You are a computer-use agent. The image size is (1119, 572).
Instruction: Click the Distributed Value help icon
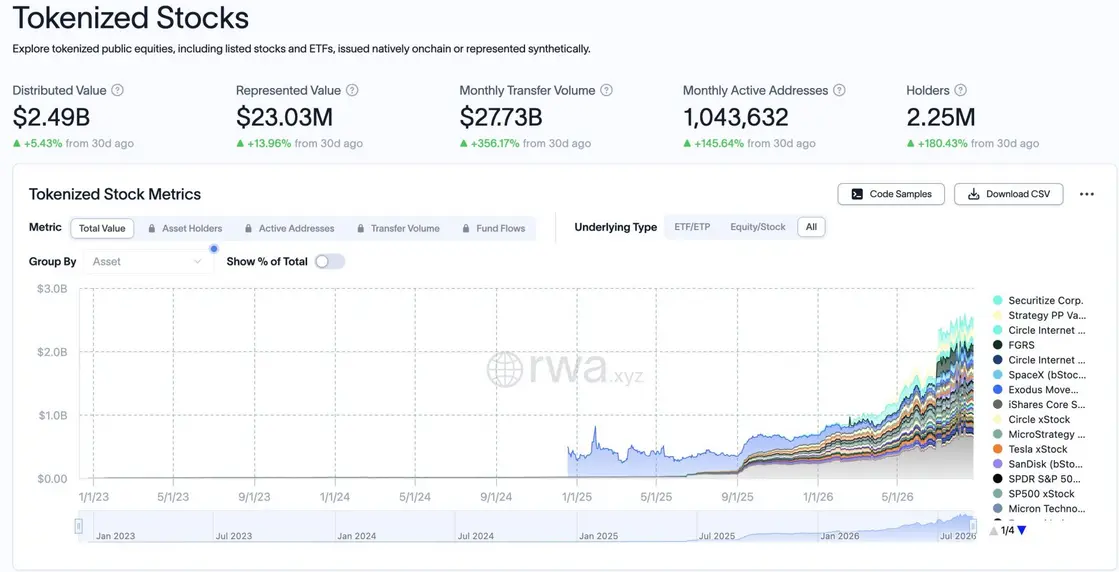118,91
